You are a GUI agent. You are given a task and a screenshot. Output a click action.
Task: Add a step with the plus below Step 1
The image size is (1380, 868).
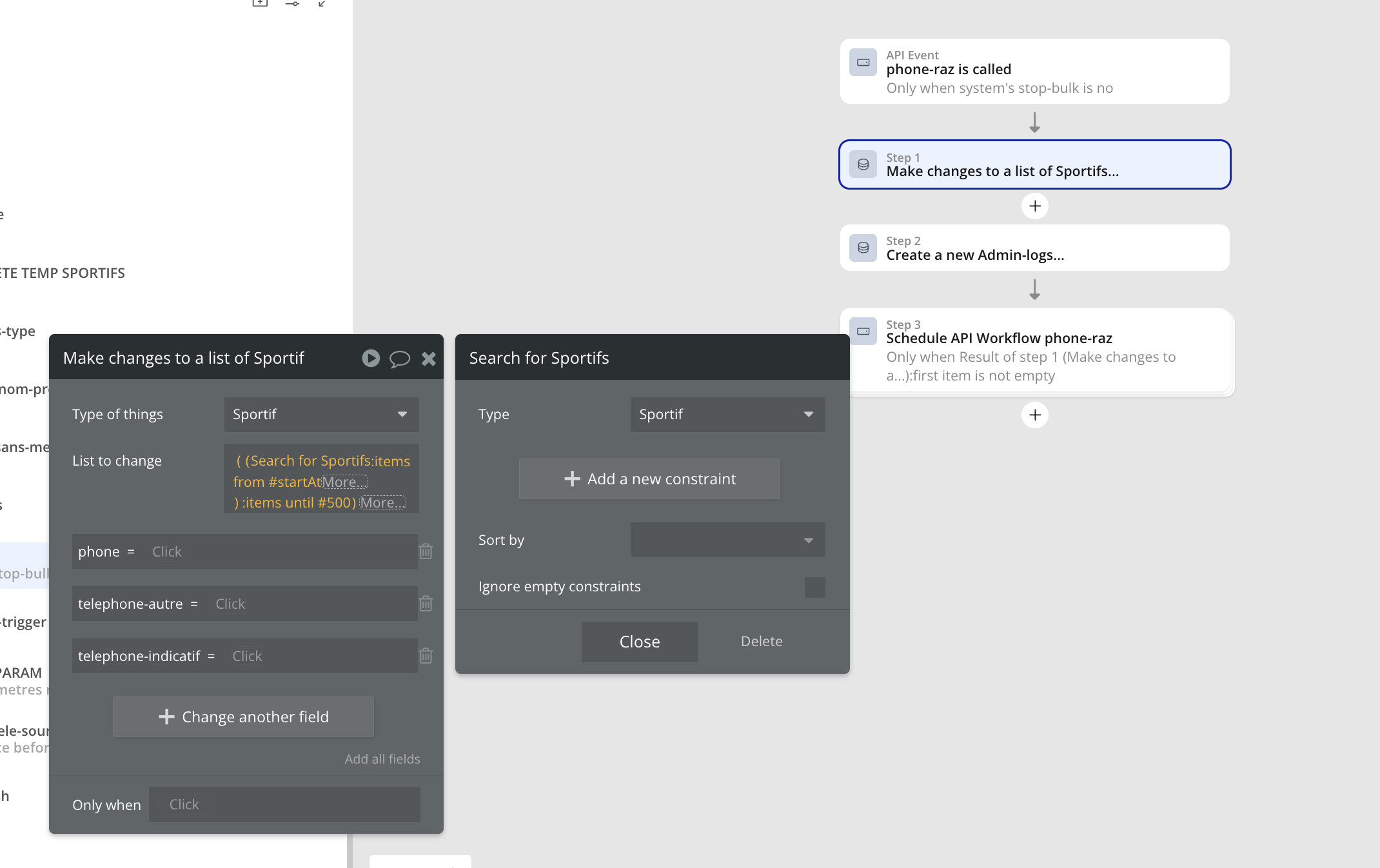(1035, 206)
